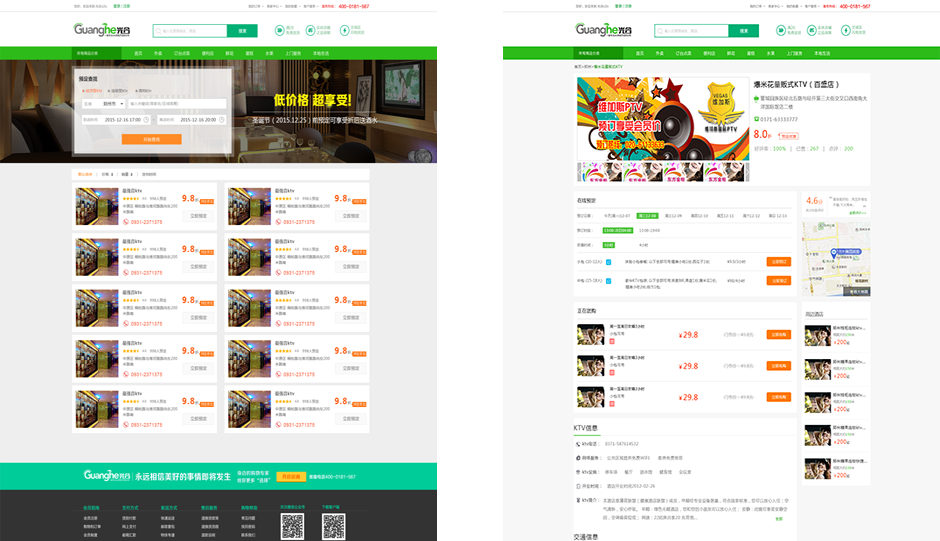Select the second KTV type radio option

coord(118,91)
